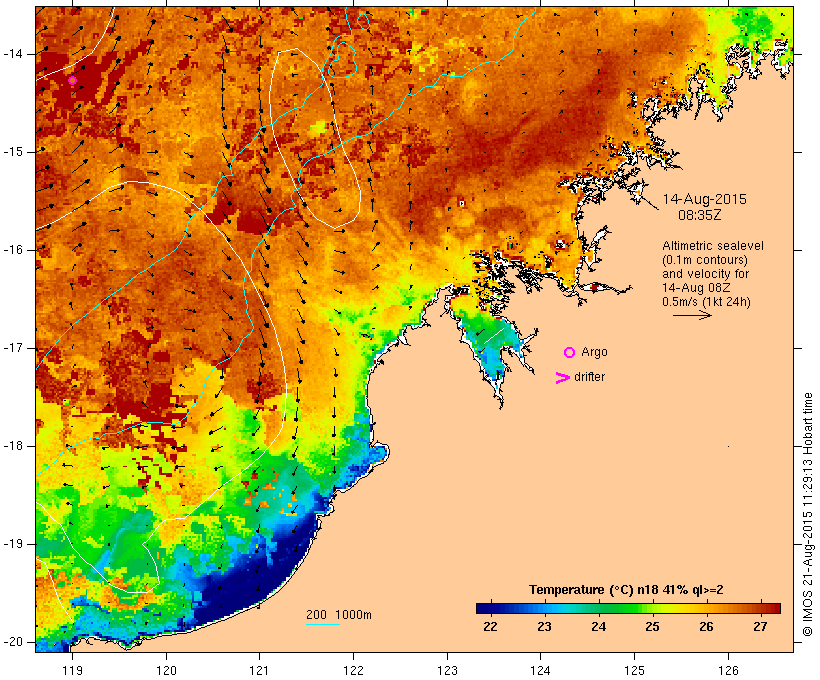Click the longitude axis label '119'
820x680 pixels.
(72, 670)
